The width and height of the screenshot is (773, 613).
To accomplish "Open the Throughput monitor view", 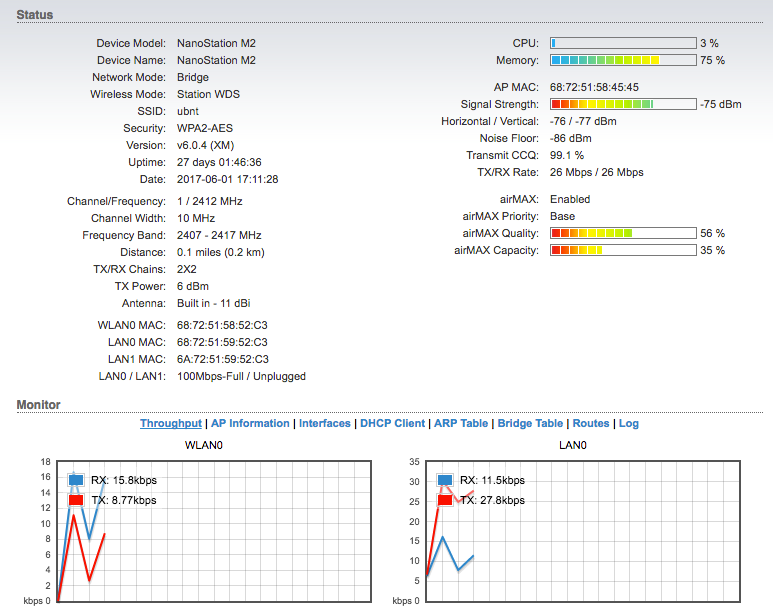I will 170,423.
